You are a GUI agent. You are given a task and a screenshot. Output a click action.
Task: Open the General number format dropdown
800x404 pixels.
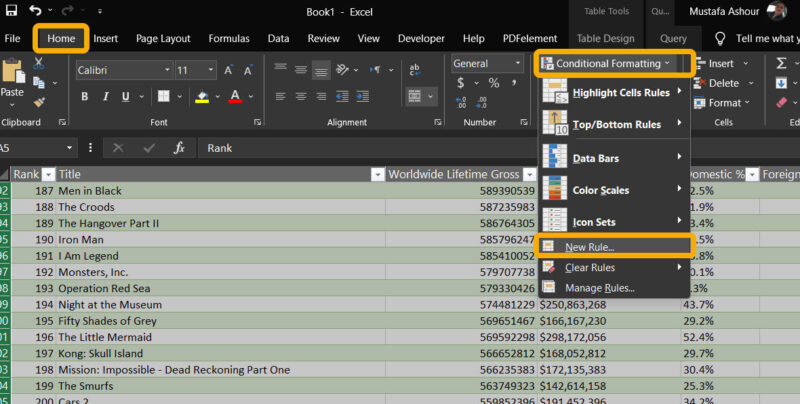[x=517, y=63]
